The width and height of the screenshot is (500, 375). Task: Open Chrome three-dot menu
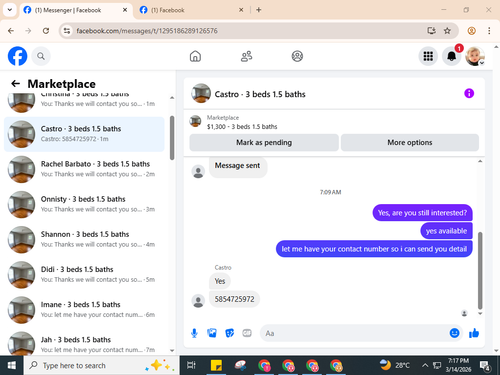489,31
